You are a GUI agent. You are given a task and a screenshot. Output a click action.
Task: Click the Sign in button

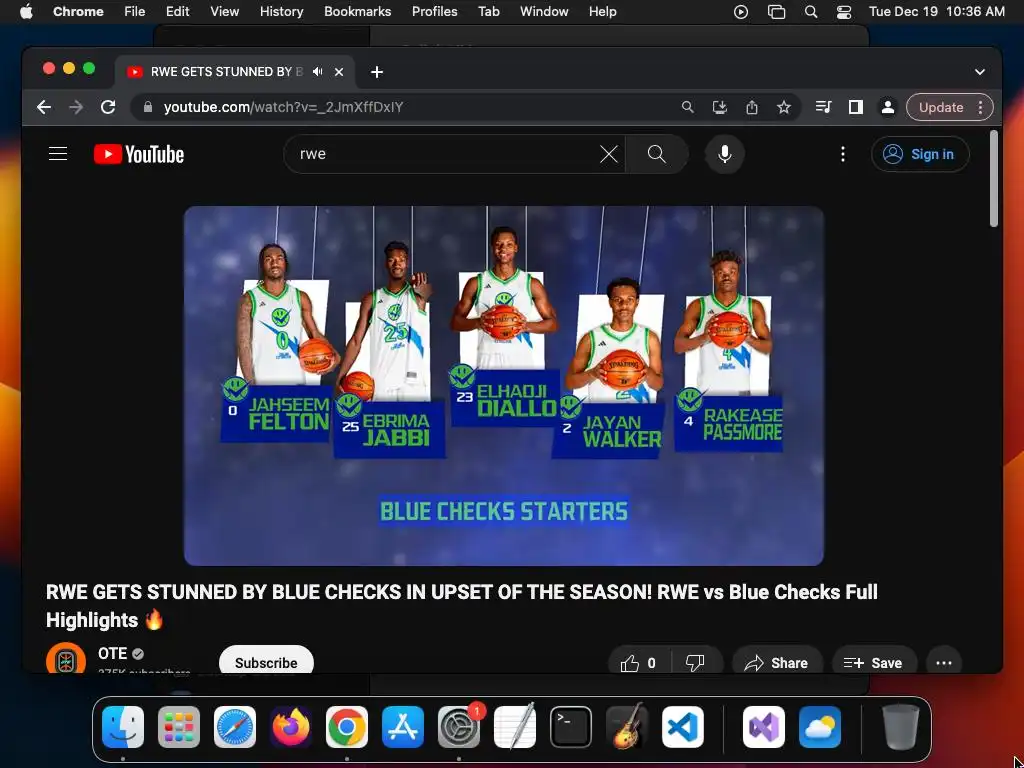click(x=920, y=154)
